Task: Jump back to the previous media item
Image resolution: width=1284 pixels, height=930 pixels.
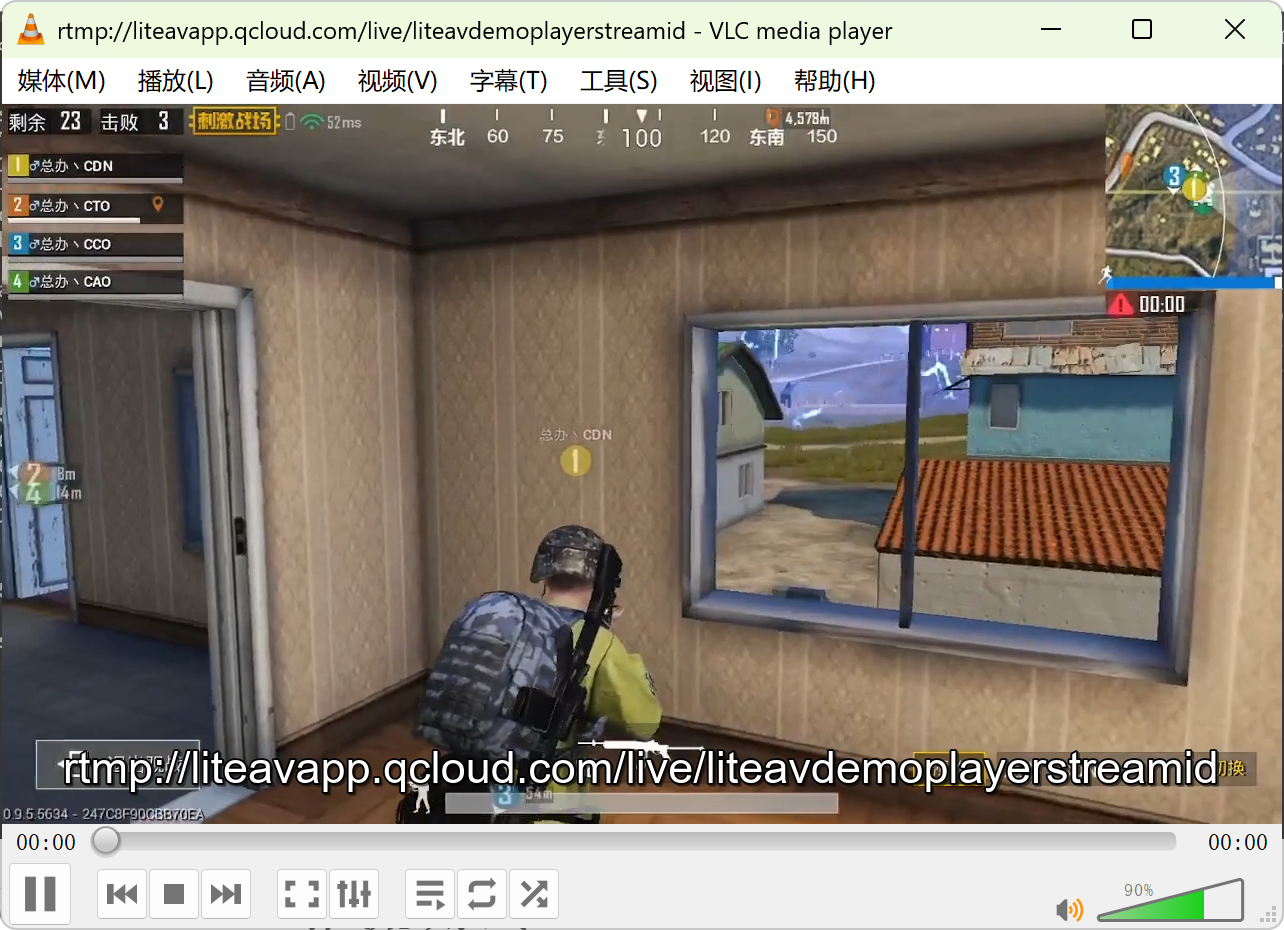Action: point(122,894)
